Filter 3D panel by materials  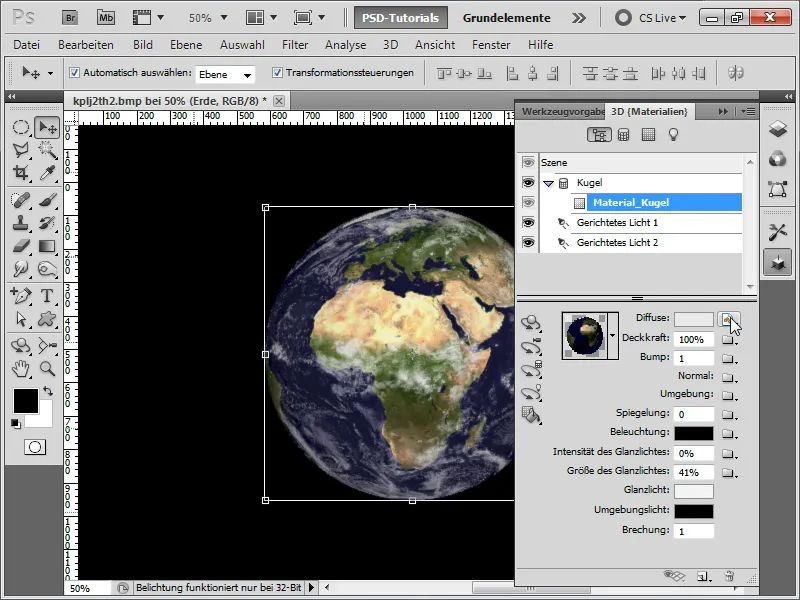(648, 135)
